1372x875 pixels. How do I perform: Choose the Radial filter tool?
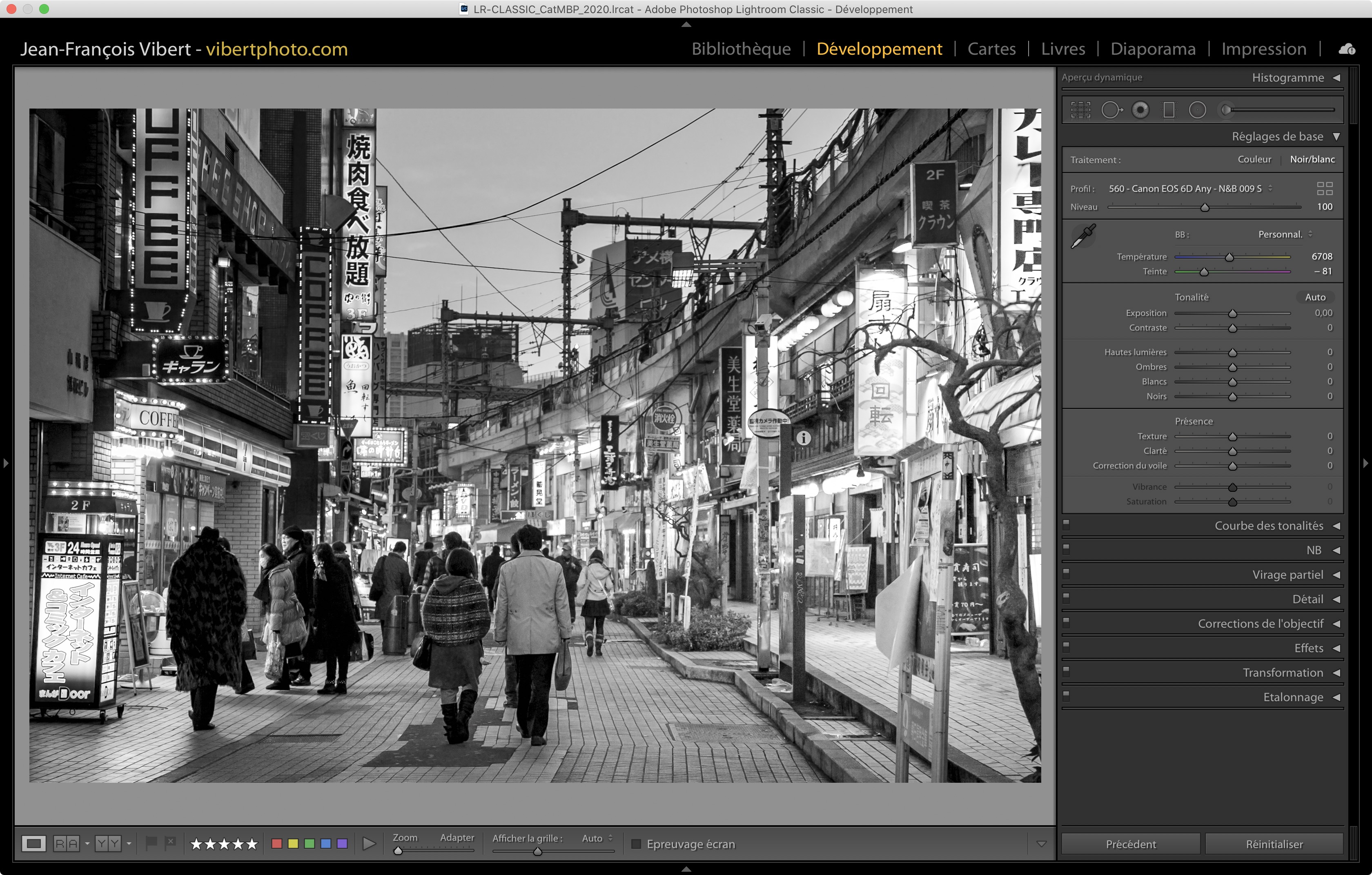(x=1197, y=110)
